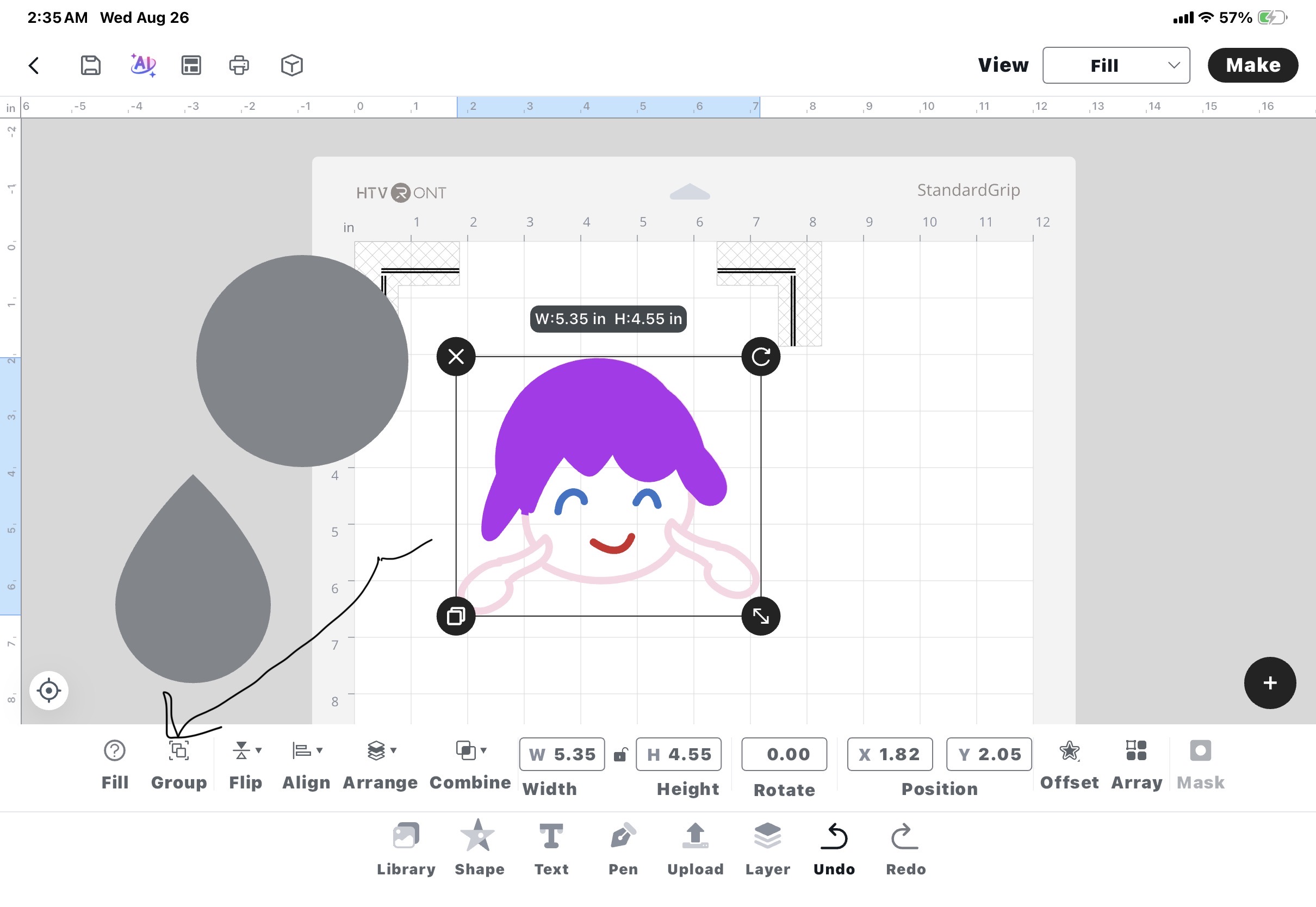Recenter the canvas with the target button
Image resolution: width=1316 pixels, height=907 pixels.
49,691
